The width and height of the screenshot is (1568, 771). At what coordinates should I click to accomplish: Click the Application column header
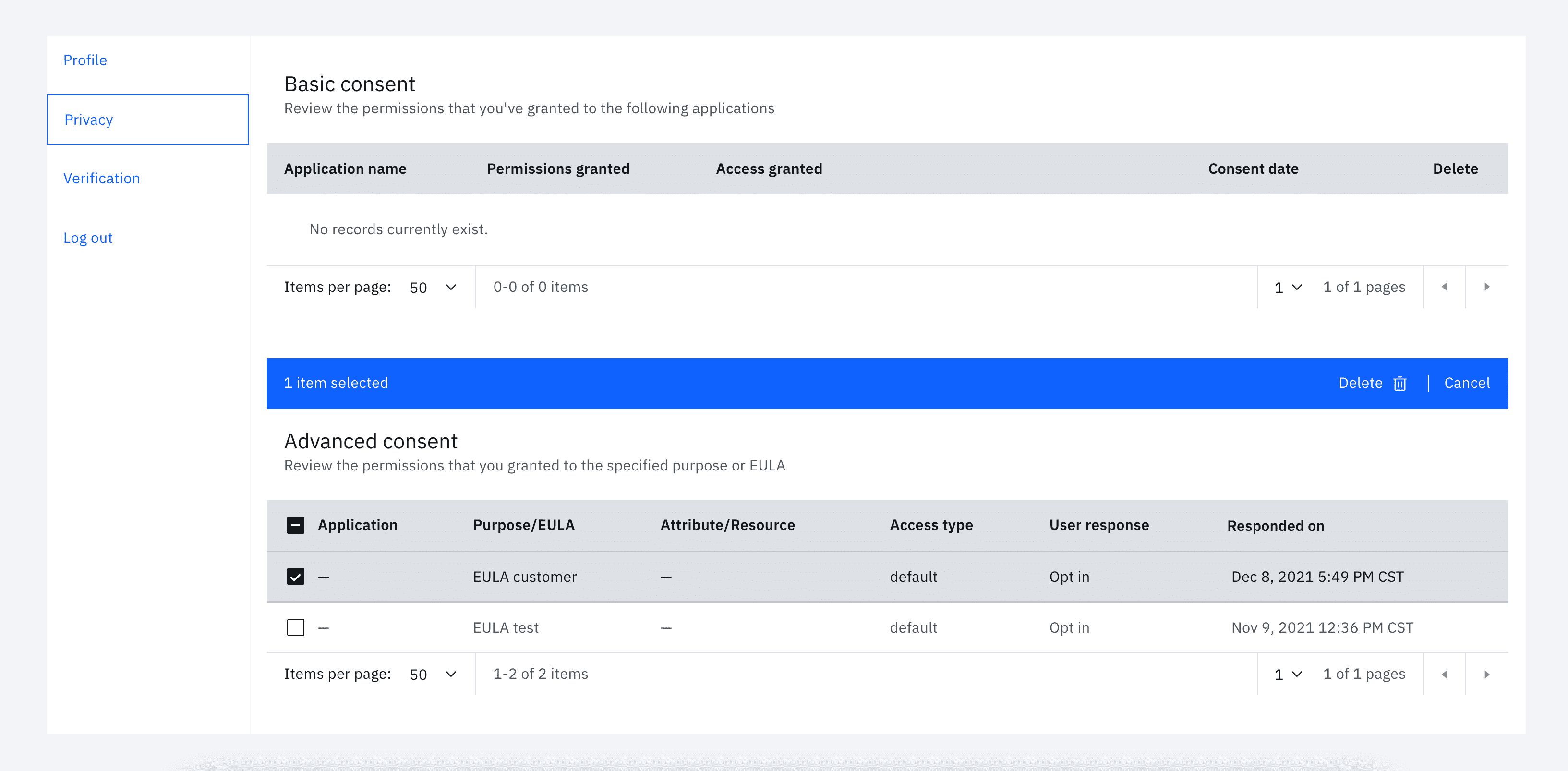tap(357, 525)
